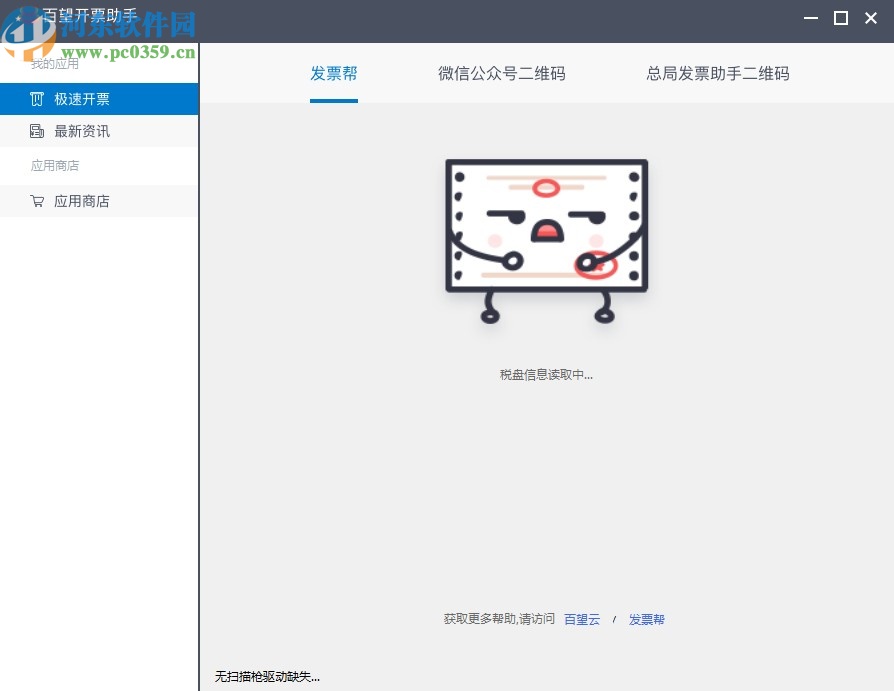
Task: Switch to the 微信公众号二维码 tab
Action: [x=502, y=73]
